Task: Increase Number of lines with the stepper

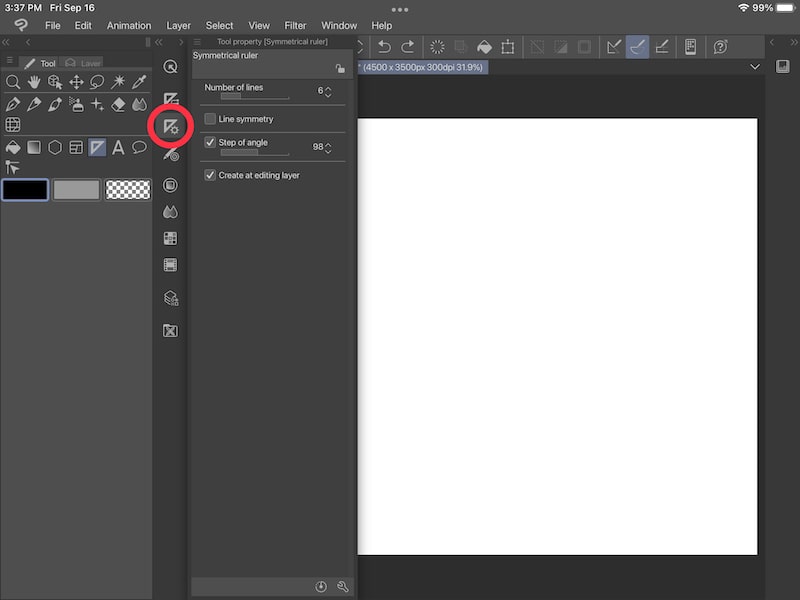Action: [330, 86]
